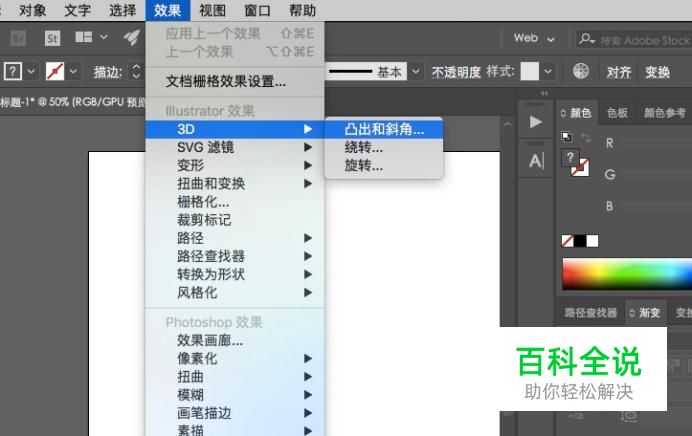Open the Web workspace switcher dropdown
Image resolution: width=692 pixels, height=436 pixels.
[x=534, y=38]
